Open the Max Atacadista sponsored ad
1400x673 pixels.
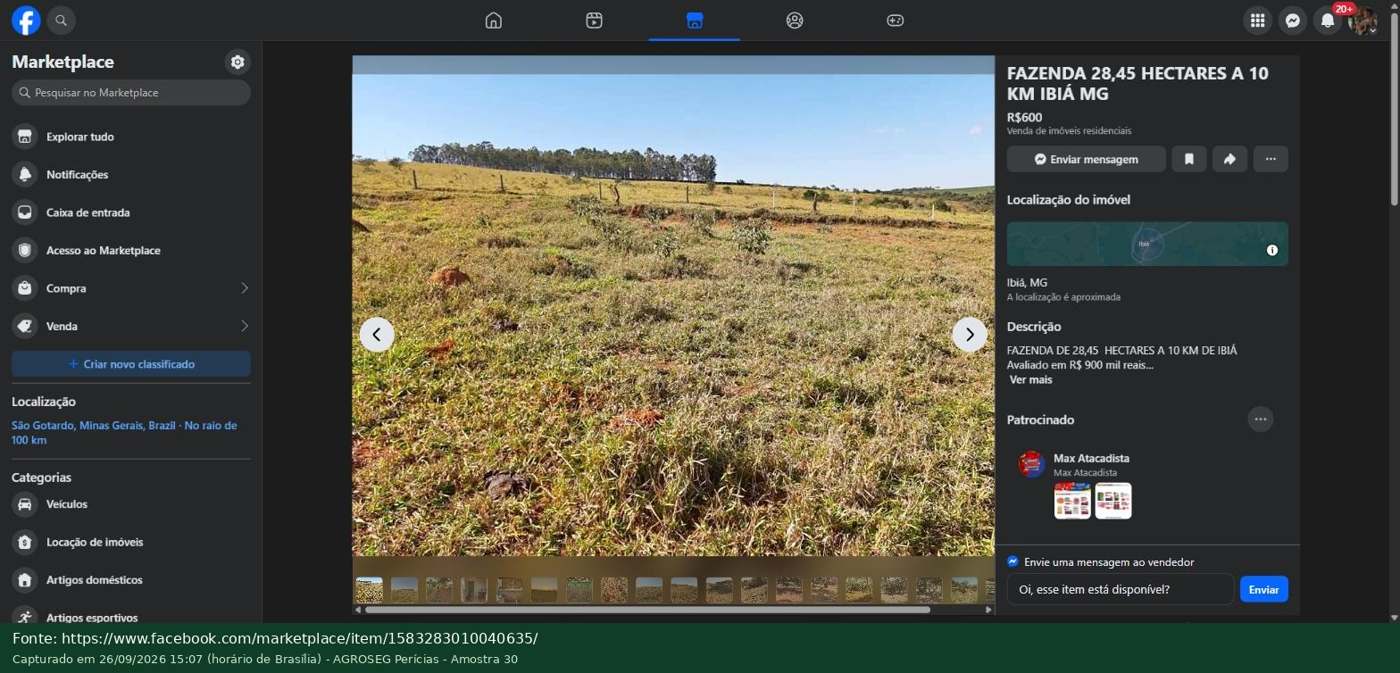[1147, 487]
